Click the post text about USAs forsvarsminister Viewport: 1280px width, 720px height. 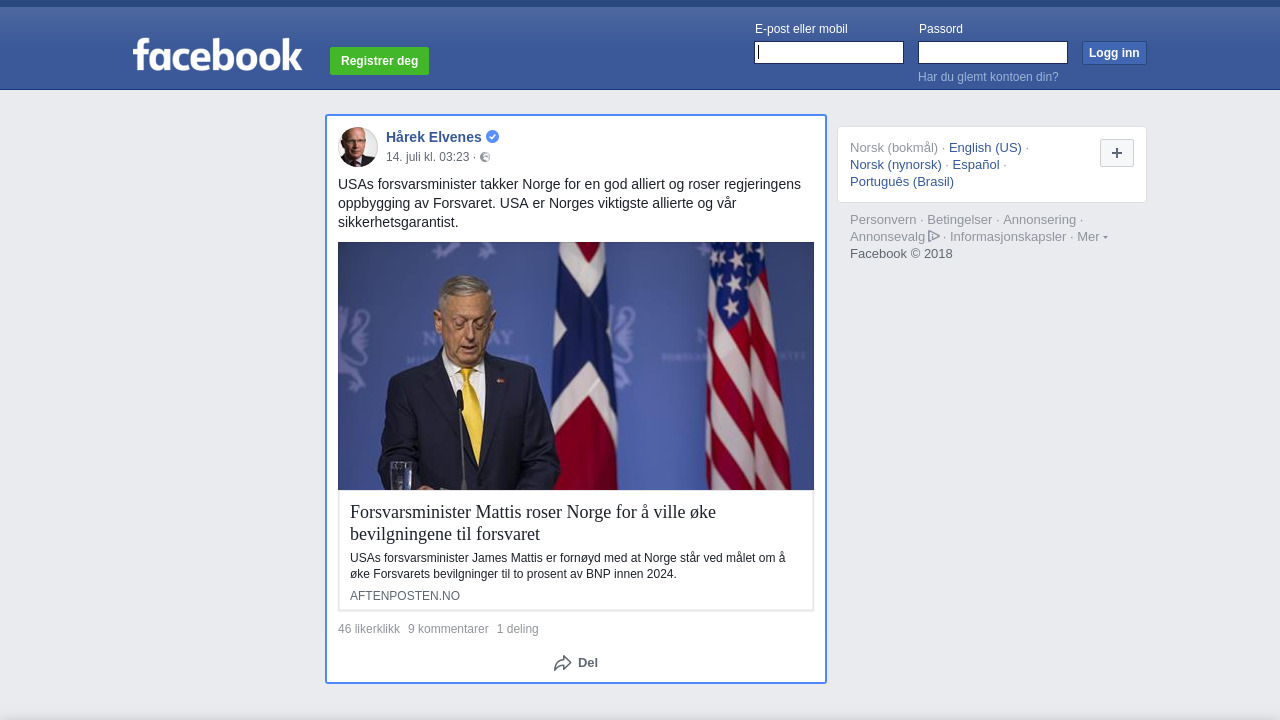(570, 203)
